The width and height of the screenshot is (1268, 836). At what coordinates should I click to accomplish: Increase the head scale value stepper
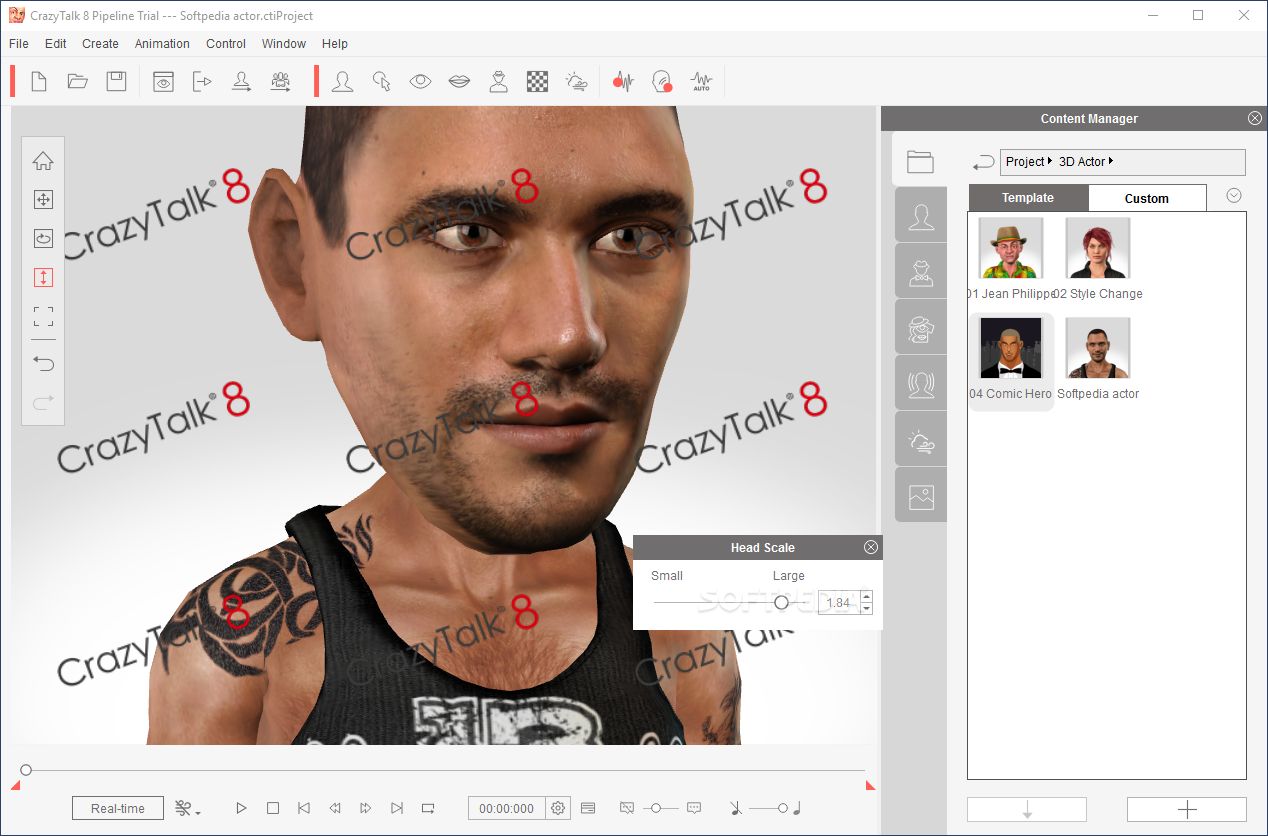[866, 597]
